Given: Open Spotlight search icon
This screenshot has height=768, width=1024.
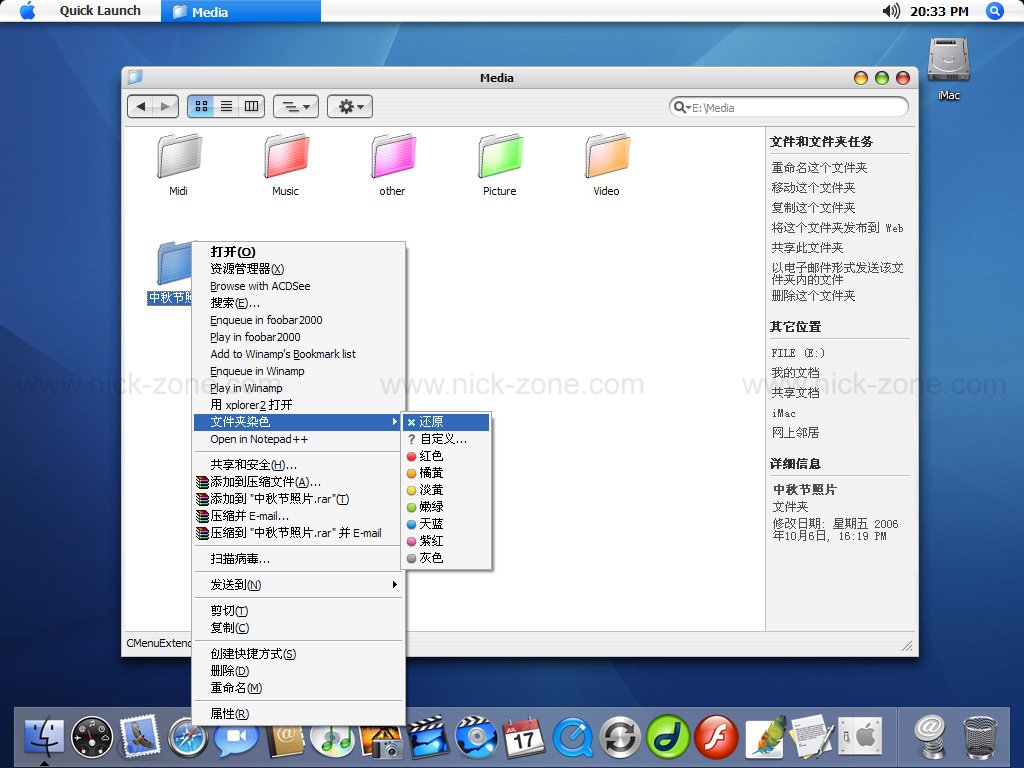Looking at the screenshot, I should tap(994, 10).
